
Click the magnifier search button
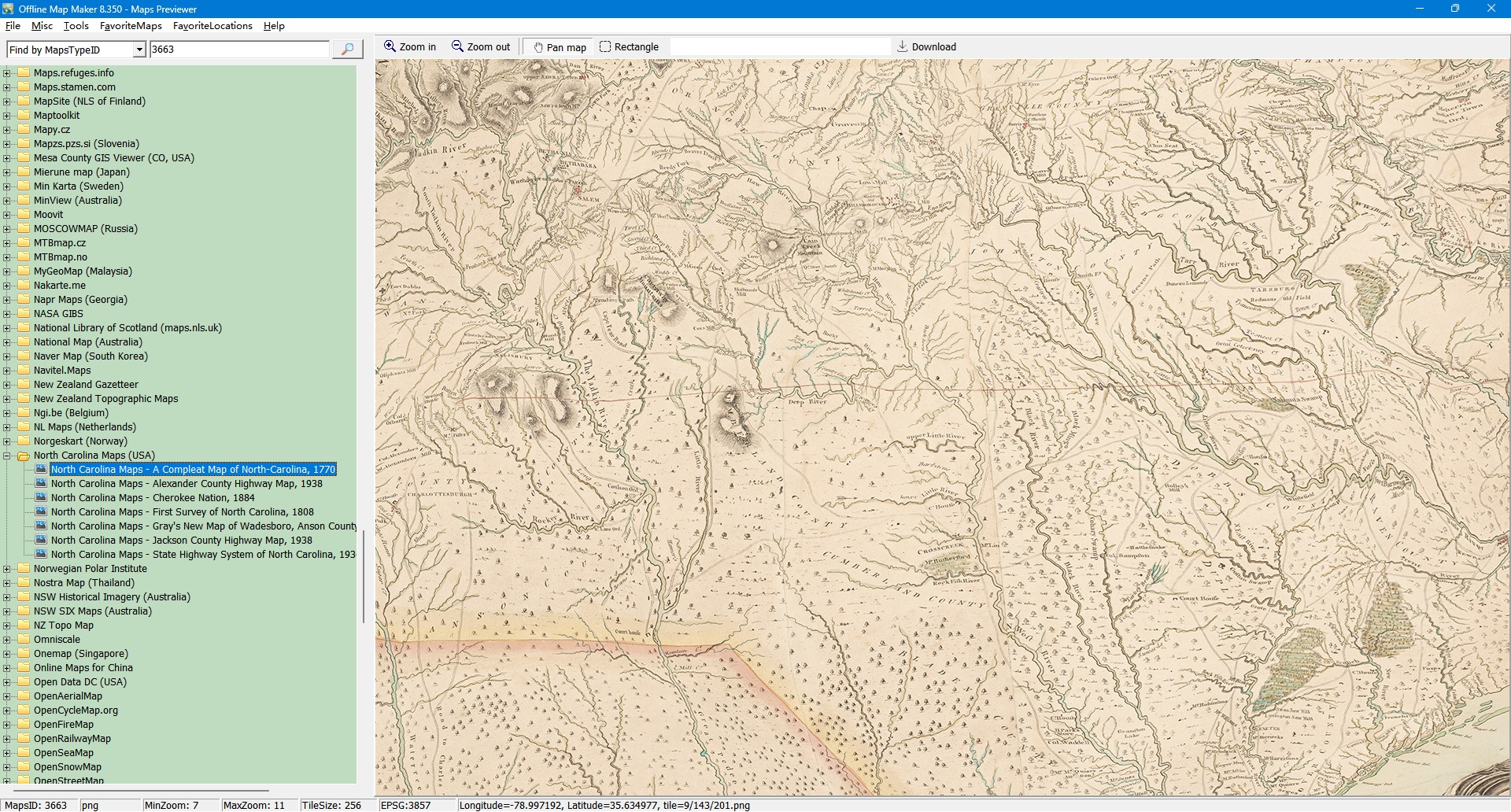(x=347, y=49)
